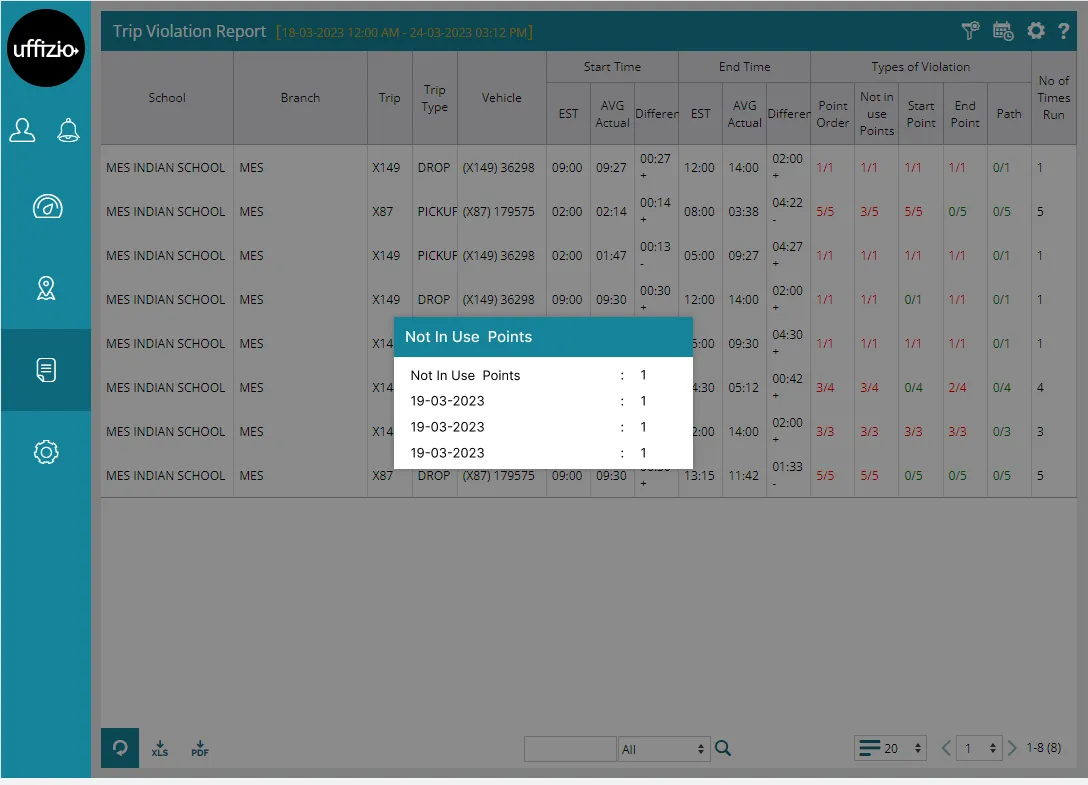Viewport: 1088px width, 785px height.
Task: Click the magnifier search icon
Action: [x=724, y=748]
